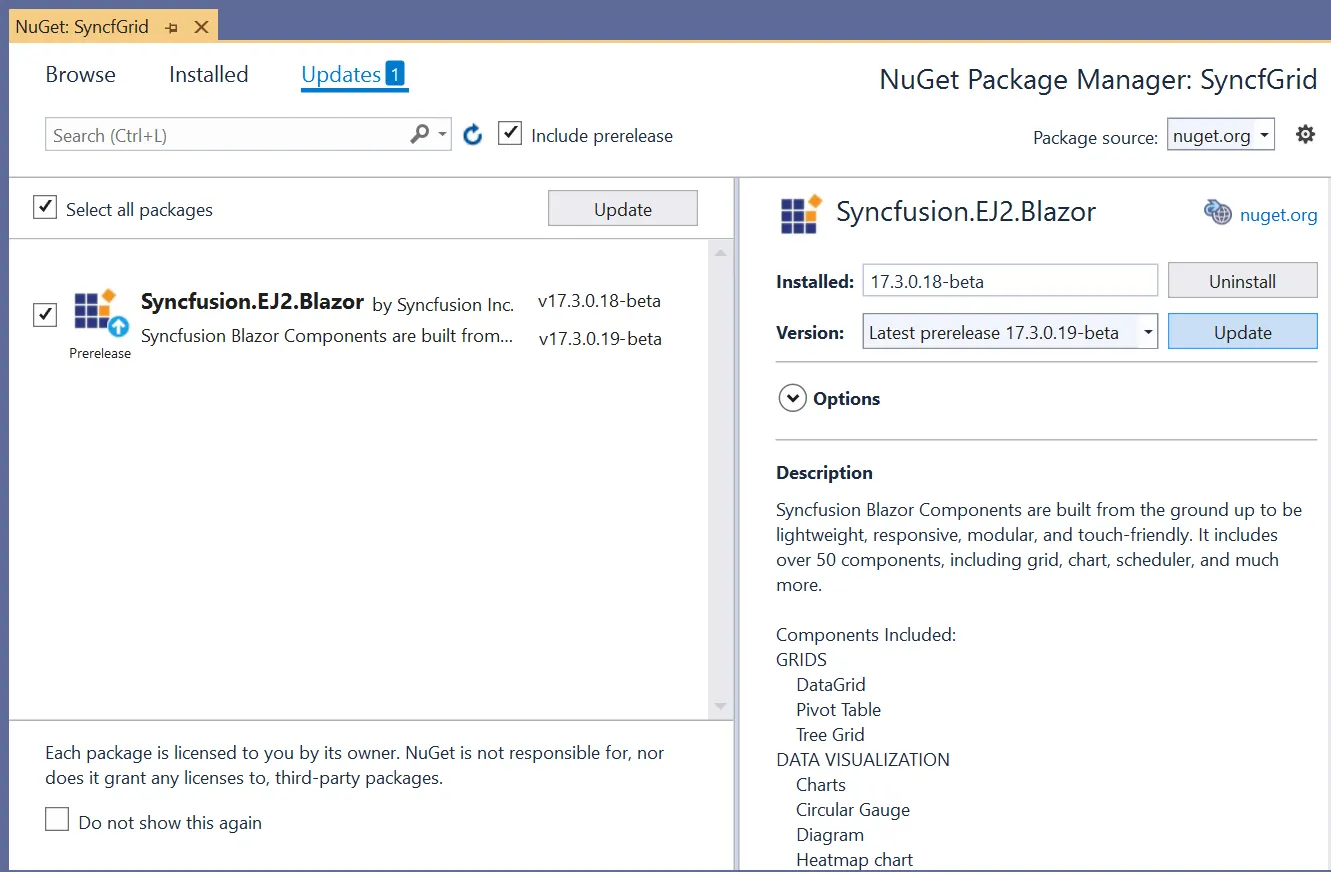
Task: Select the Syncfusion.EJ2.Blazor package name
Action: point(252,301)
